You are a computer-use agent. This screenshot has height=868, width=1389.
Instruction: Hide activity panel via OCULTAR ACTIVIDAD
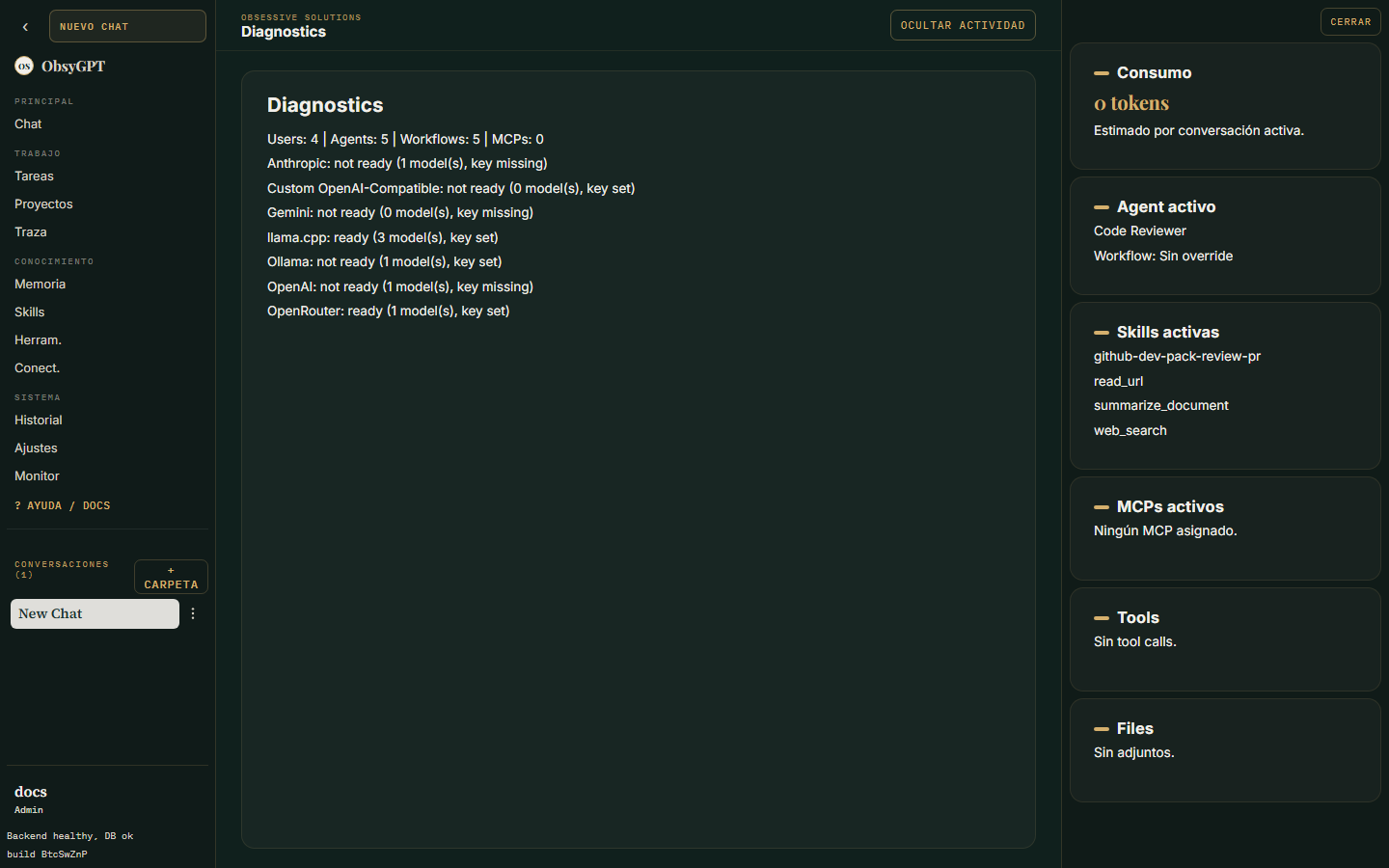[963, 25]
